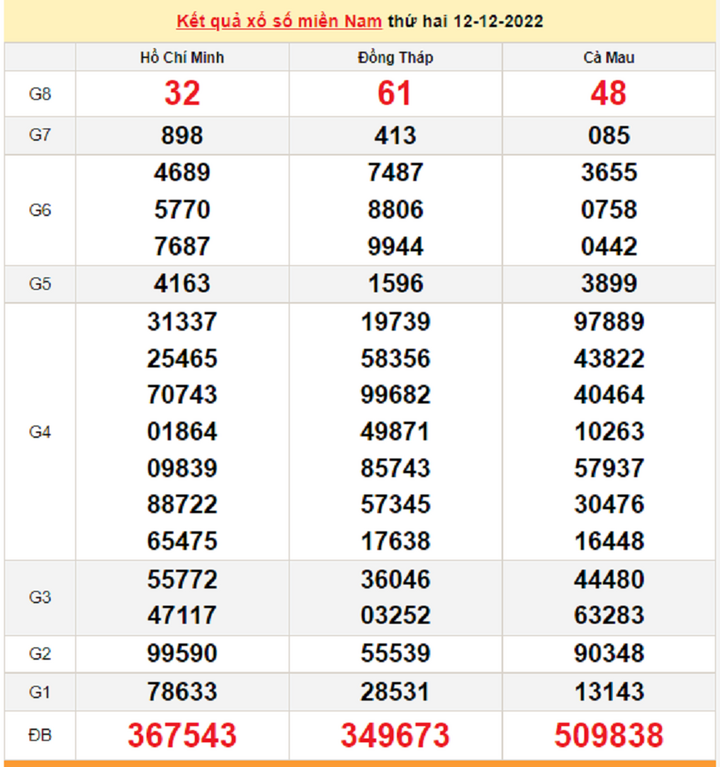Select G4 number 09839
The image size is (720, 767).
(182, 468)
